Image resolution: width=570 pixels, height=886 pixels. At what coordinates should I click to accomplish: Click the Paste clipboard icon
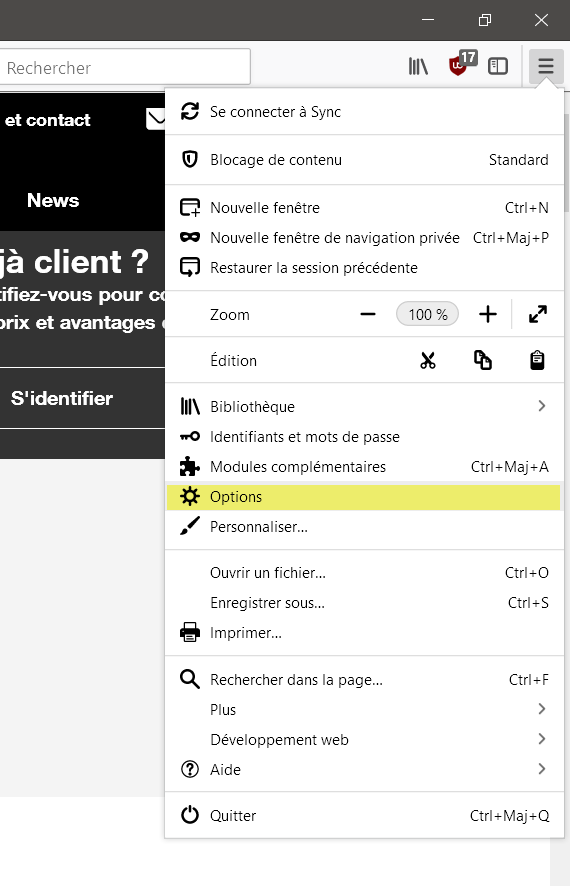click(x=537, y=361)
